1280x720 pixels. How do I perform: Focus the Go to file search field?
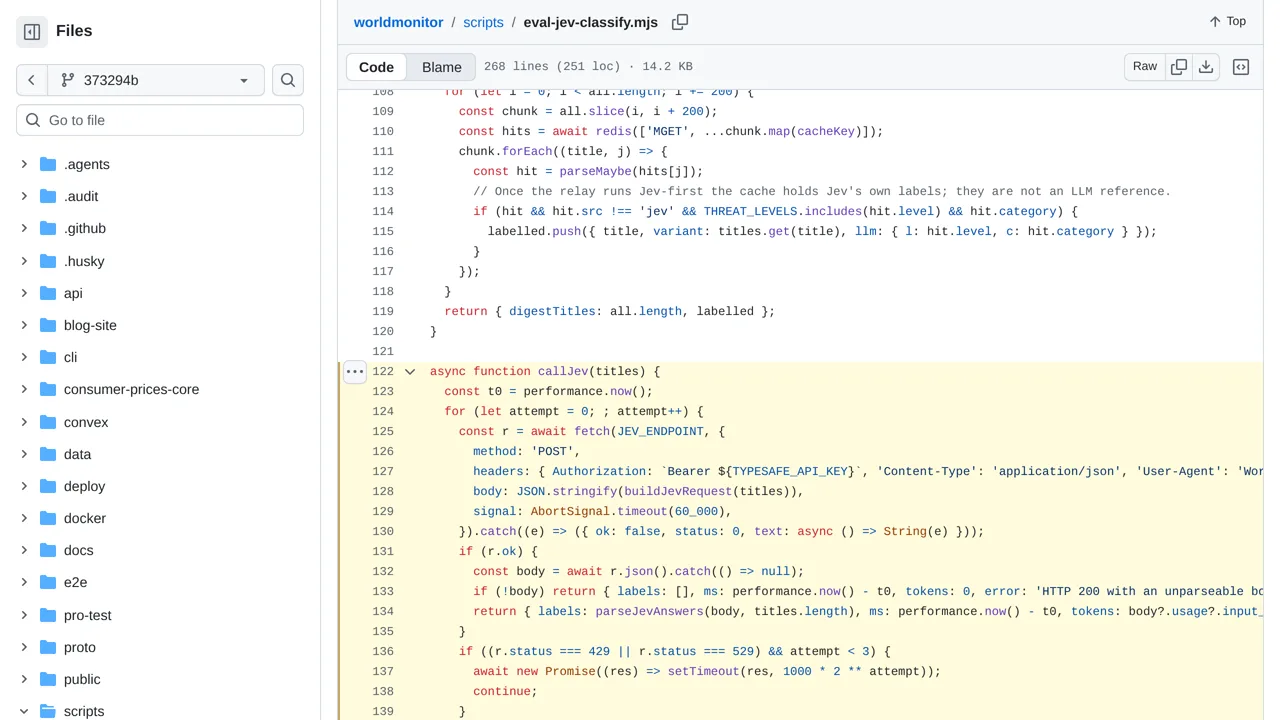pos(160,120)
